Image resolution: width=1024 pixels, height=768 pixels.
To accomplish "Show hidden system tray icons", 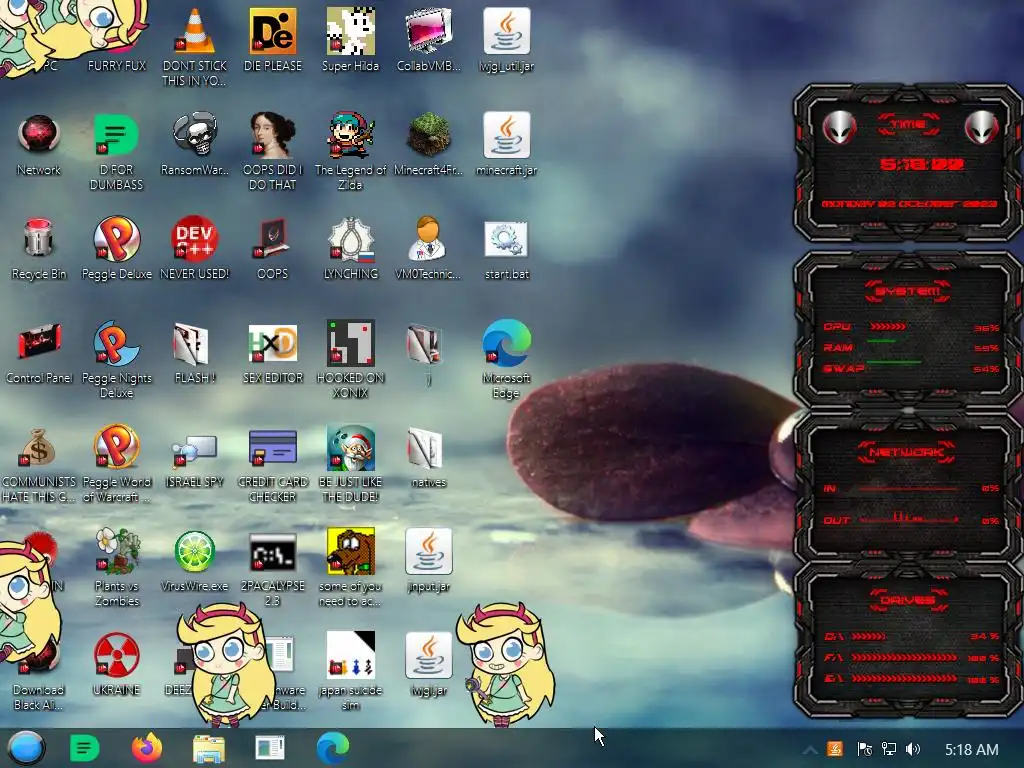I will (810, 750).
